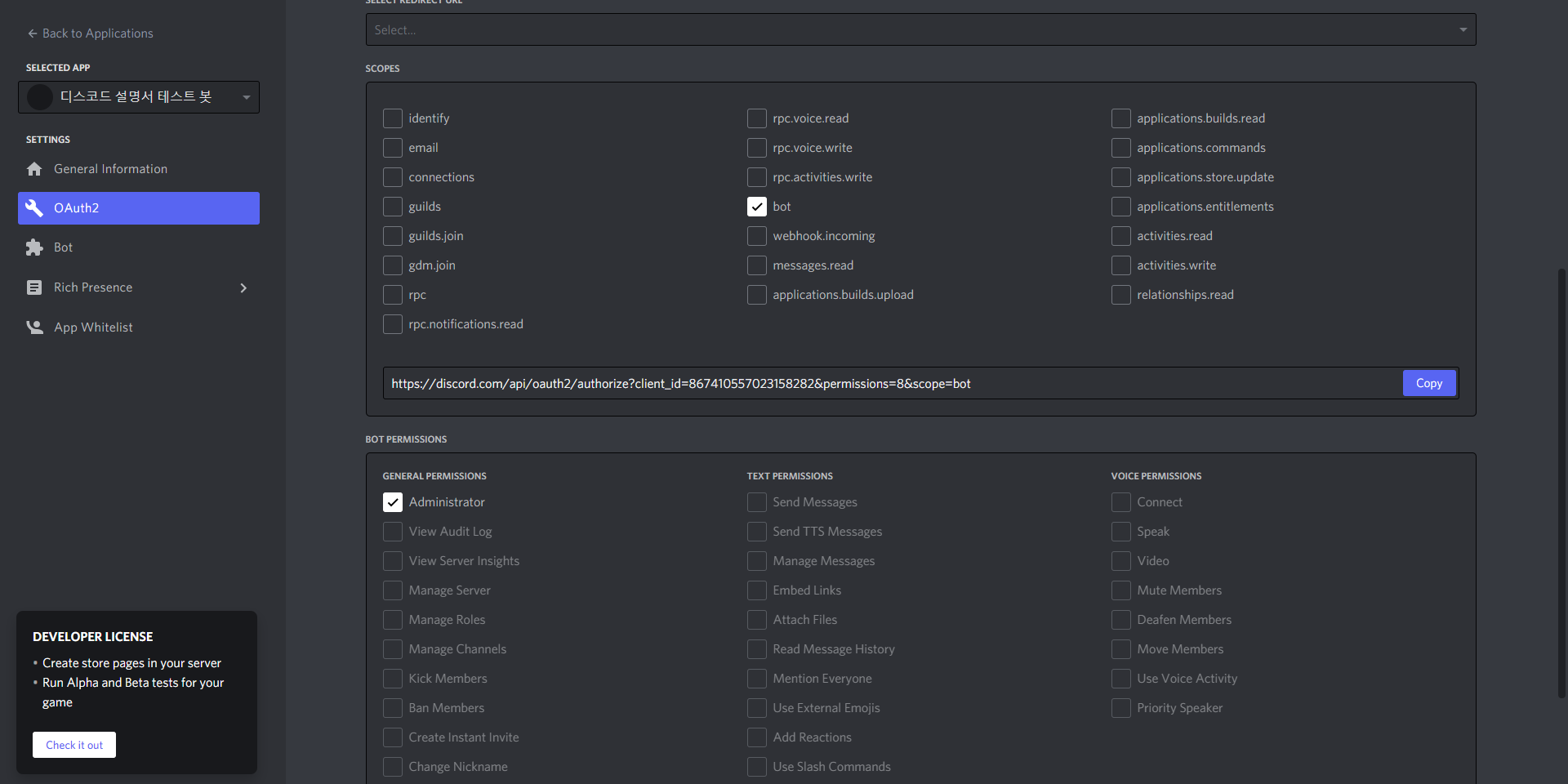Toggle the rpc scope checkbox
The image size is (1568, 784).
pyautogui.click(x=393, y=295)
